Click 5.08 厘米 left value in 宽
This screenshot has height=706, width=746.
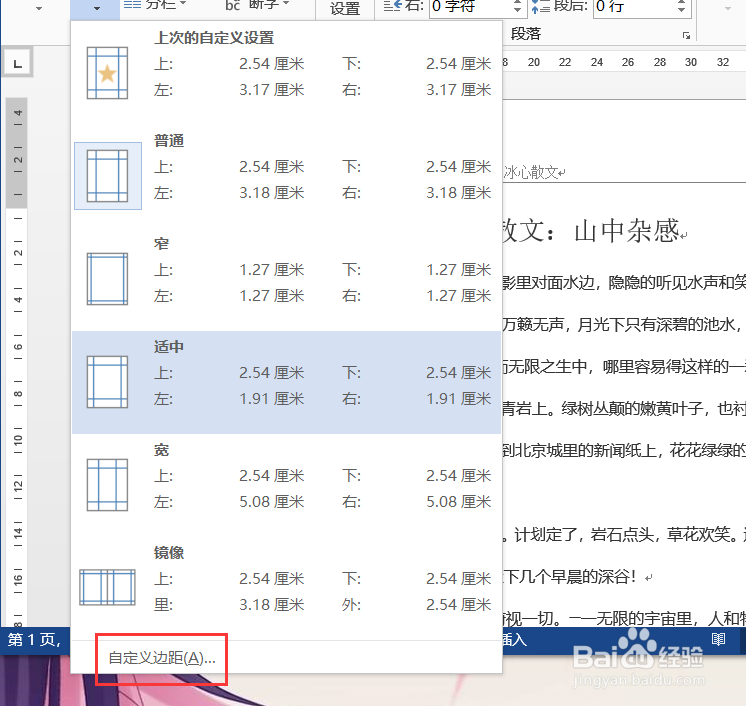click(272, 502)
